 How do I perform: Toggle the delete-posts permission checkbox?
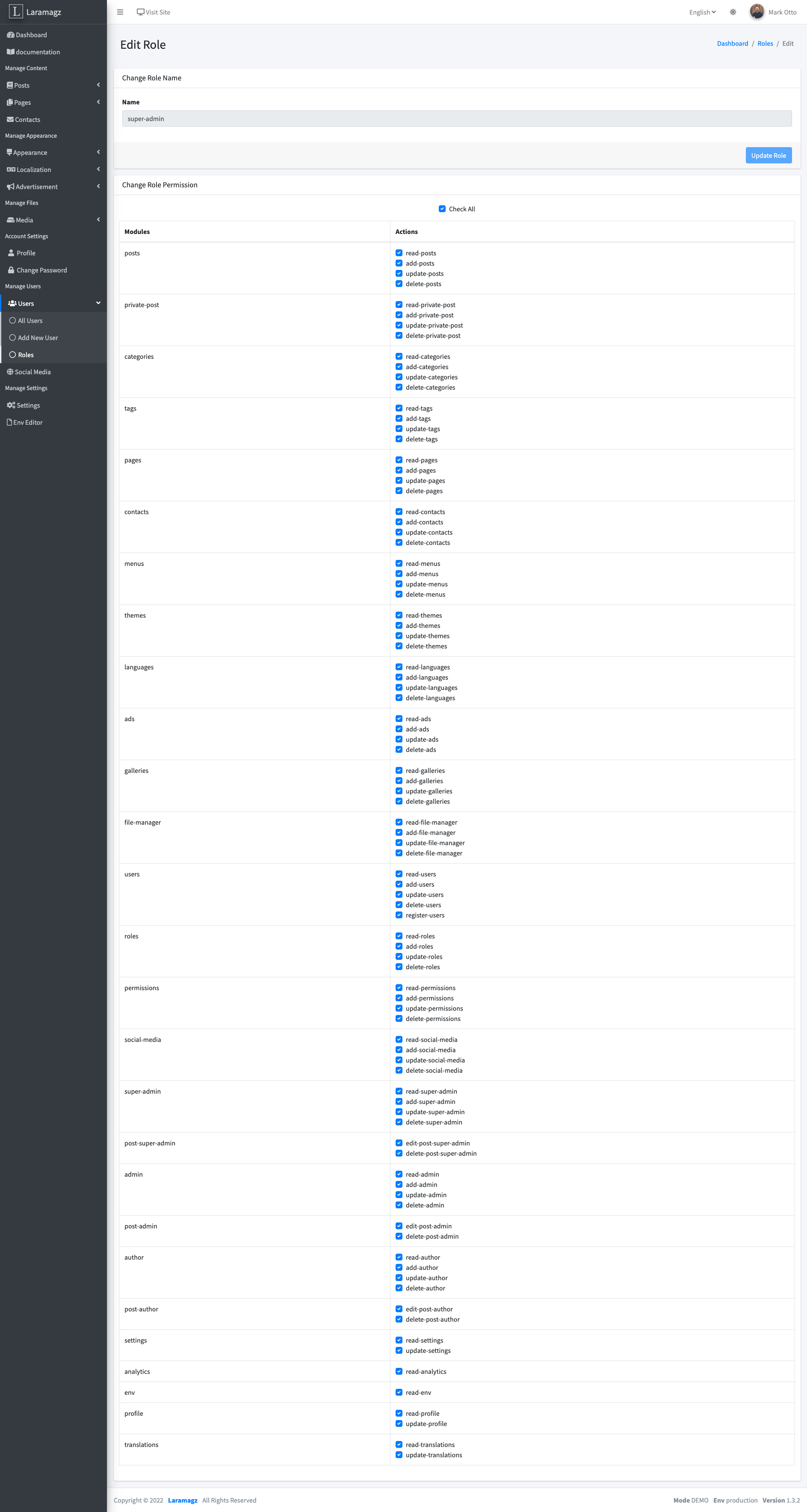[399, 284]
